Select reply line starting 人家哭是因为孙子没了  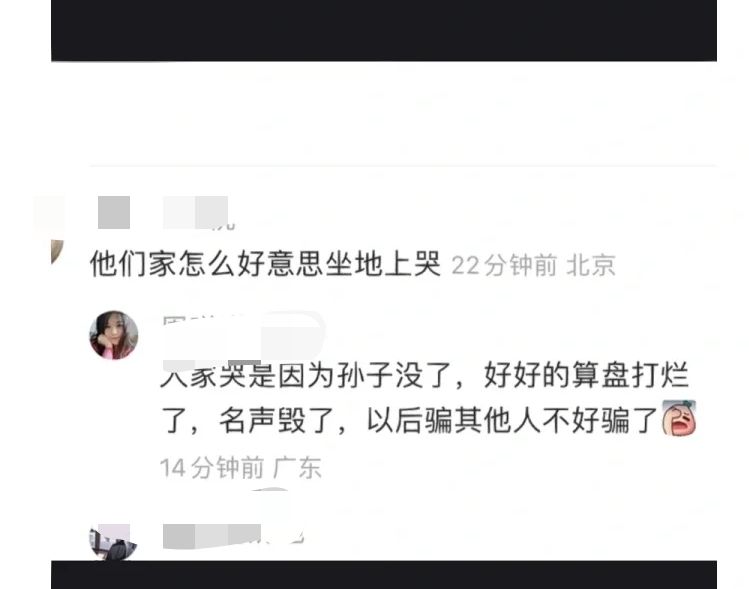425,375
